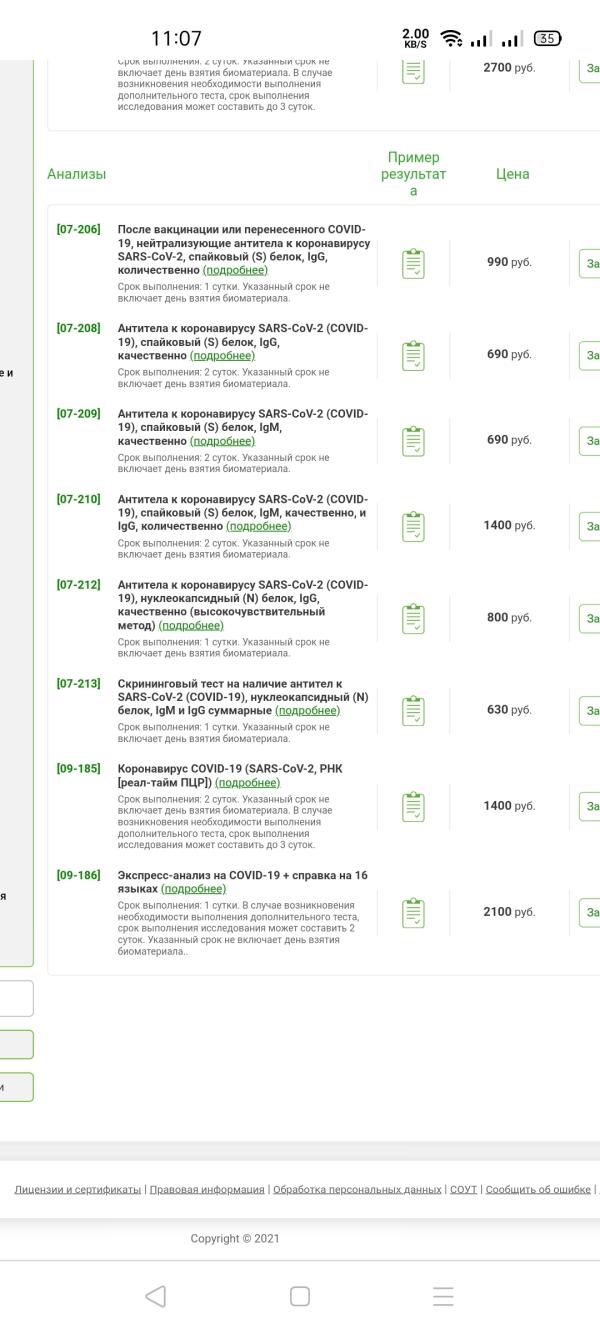
Task: Click Сообщить об ошибке footer link
Action: point(538,1189)
